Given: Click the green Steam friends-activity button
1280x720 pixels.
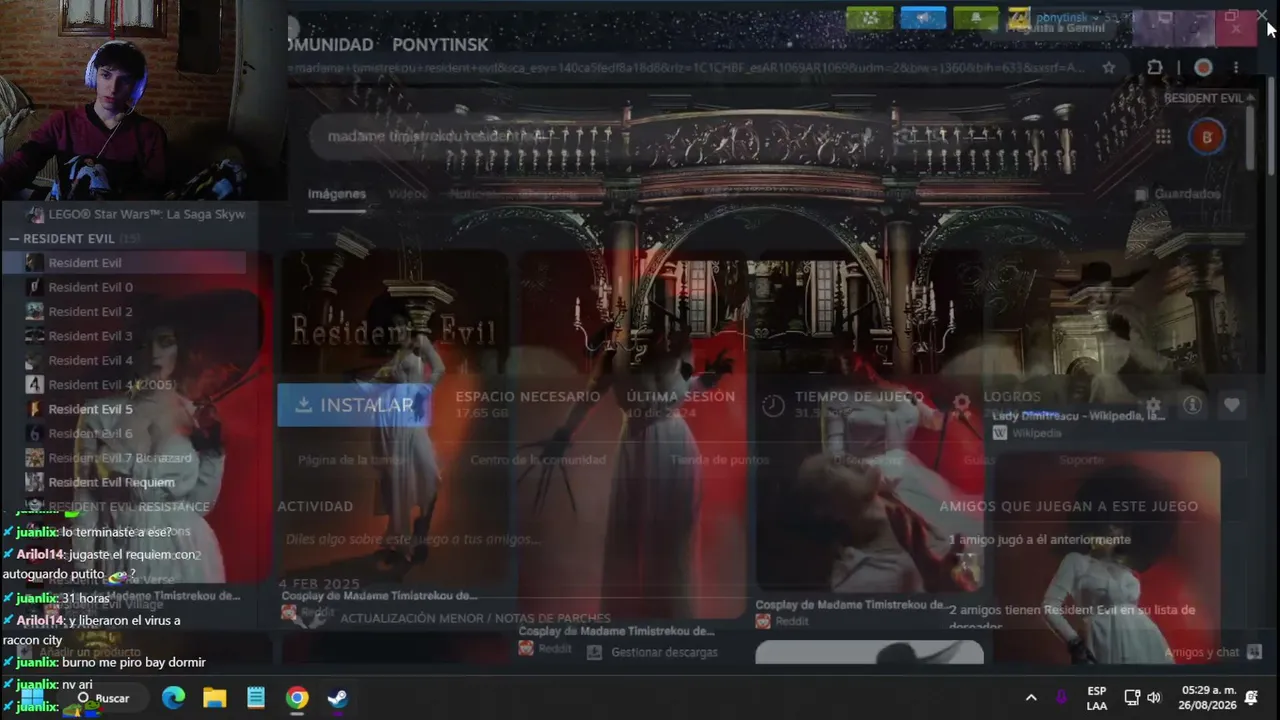Looking at the screenshot, I should pyautogui.click(x=869, y=18).
